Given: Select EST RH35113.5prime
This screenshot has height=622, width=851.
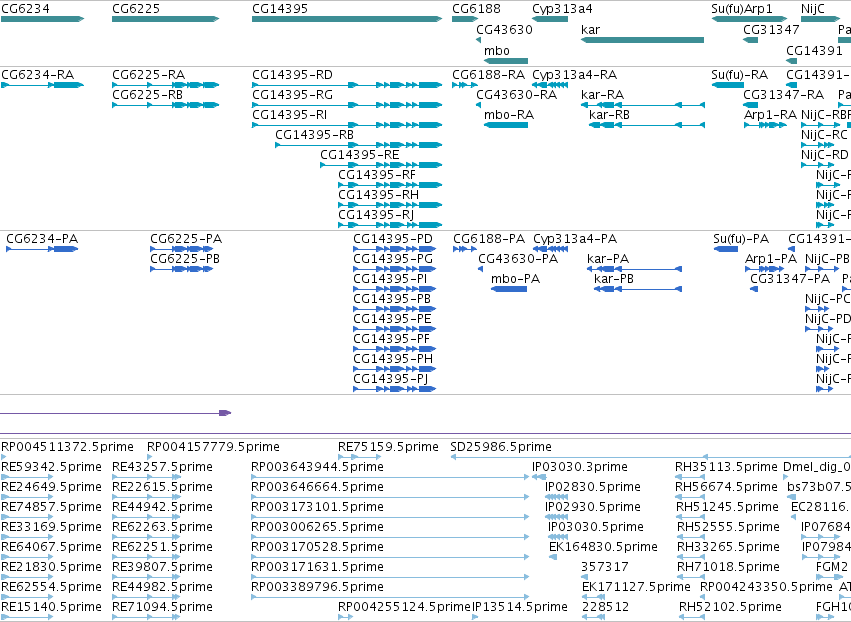Looking at the screenshot, I should (x=726, y=467).
